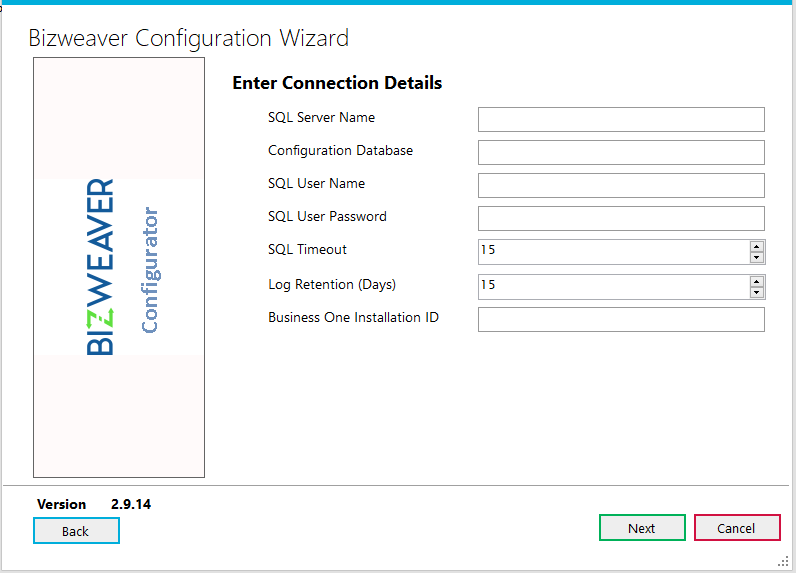796x573 pixels.
Task: Click the Configuration Database label
Action: (340, 150)
